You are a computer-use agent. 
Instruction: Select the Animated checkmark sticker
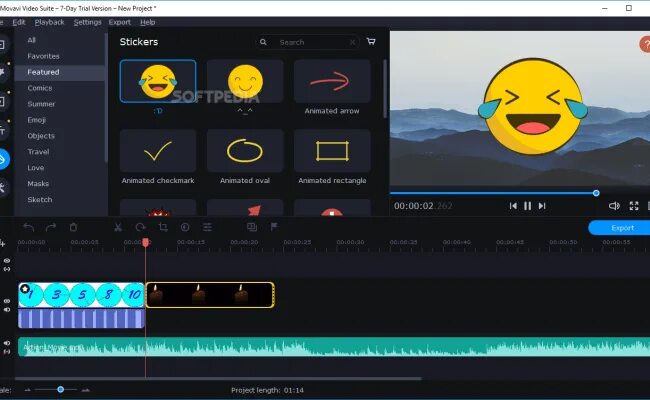tap(158, 150)
